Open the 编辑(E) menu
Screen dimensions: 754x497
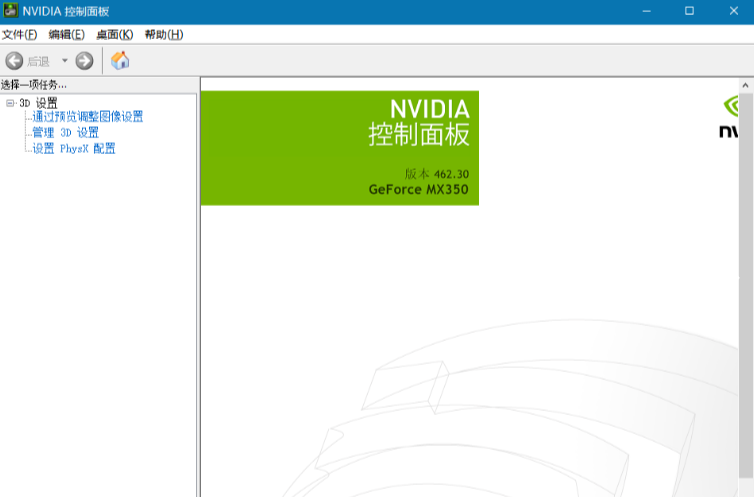tap(66, 35)
